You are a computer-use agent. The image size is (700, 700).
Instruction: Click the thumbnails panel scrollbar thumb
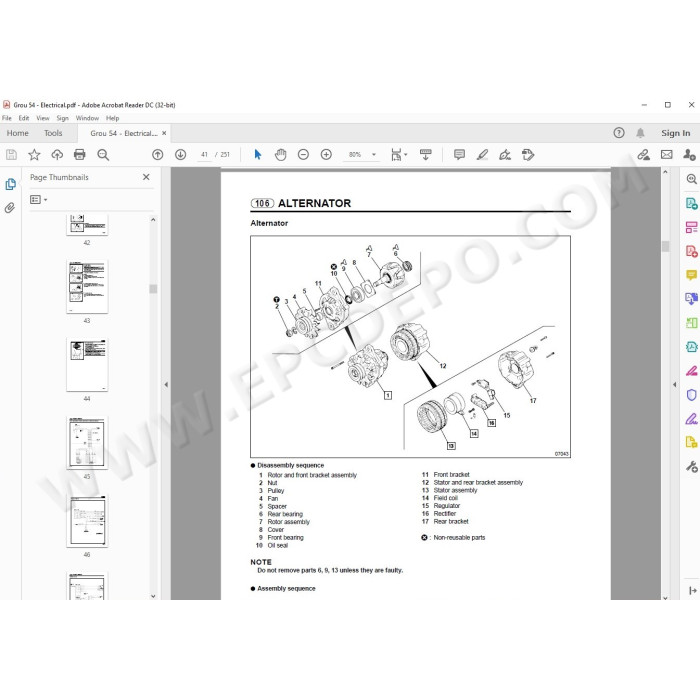coord(153,289)
